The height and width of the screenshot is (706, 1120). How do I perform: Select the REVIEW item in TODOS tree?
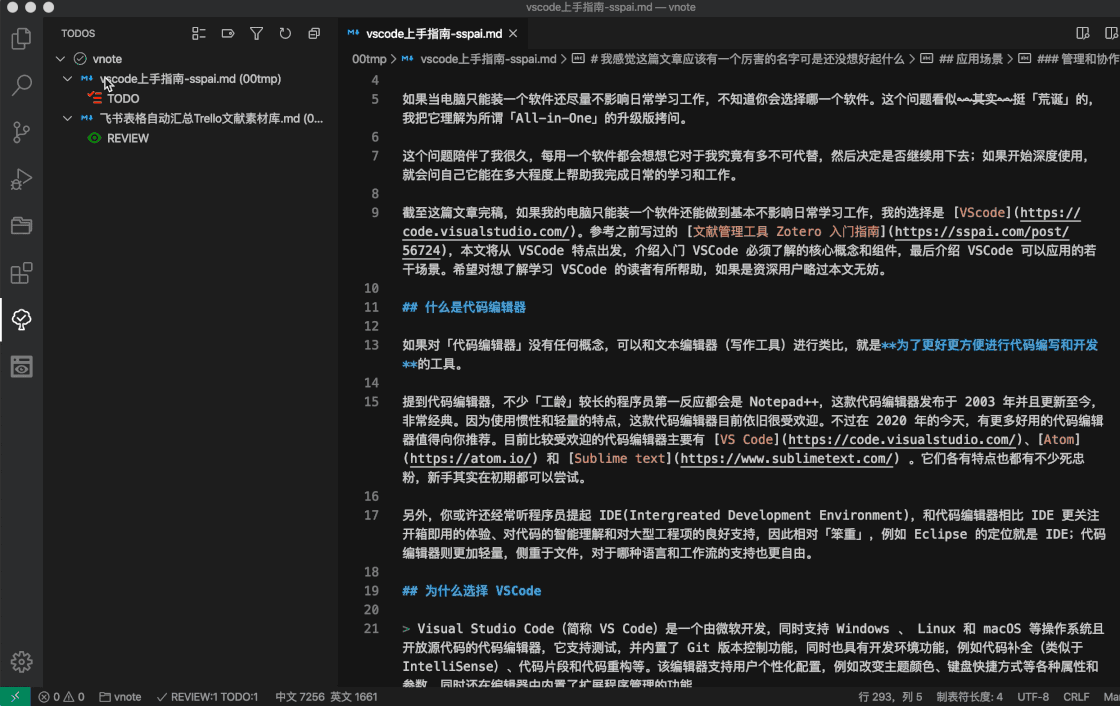(x=128, y=138)
